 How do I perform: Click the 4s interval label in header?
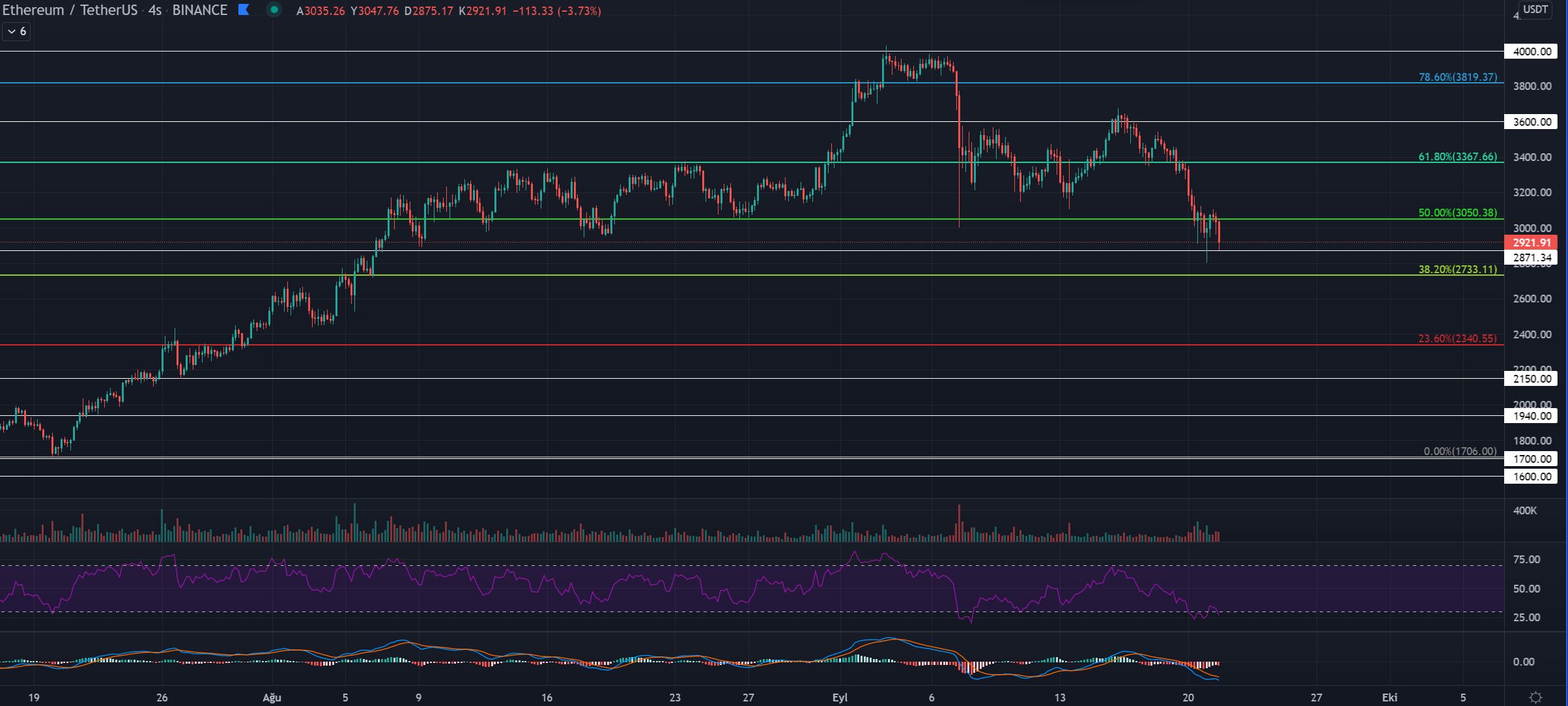pyautogui.click(x=154, y=10)
